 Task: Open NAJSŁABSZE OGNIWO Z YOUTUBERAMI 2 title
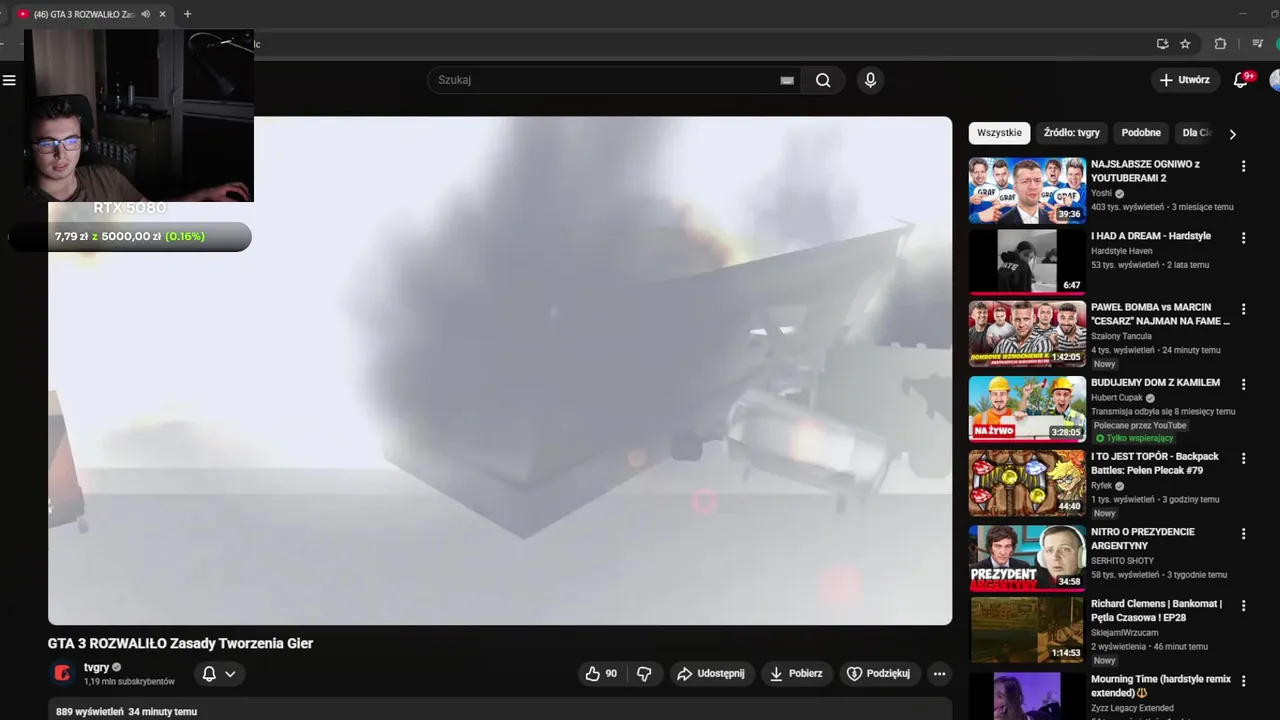pyautogui.click(x=1145, y=171)
